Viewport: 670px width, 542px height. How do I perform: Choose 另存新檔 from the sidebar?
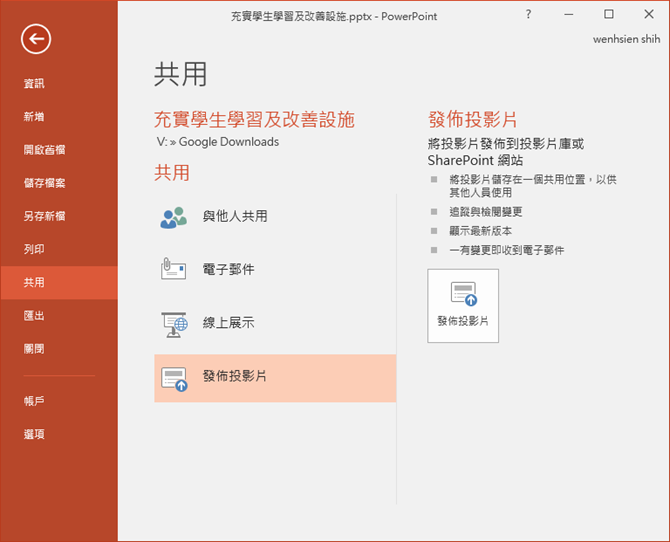44,216
